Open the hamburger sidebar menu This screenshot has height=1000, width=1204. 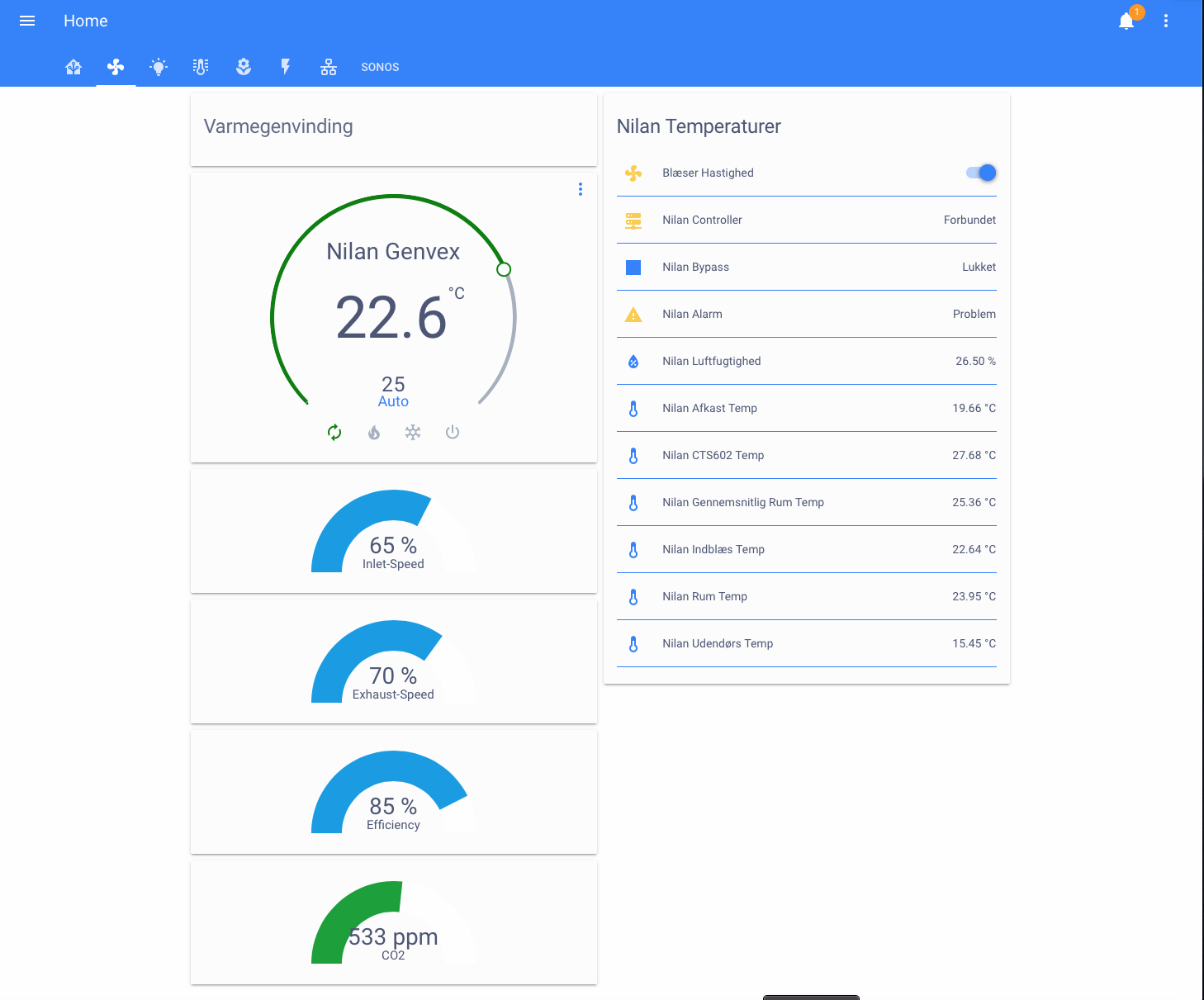coord(27,21)
